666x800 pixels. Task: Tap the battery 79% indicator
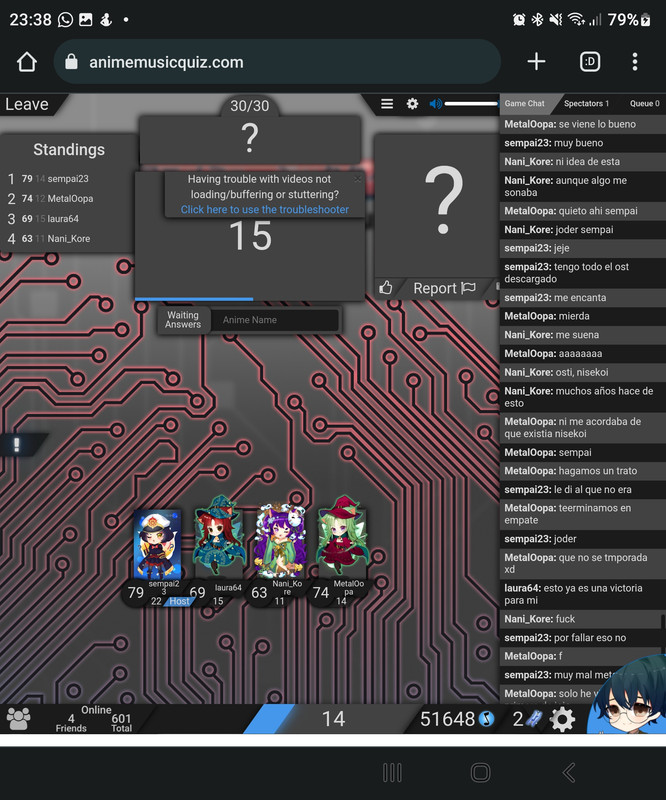[629, 20]
